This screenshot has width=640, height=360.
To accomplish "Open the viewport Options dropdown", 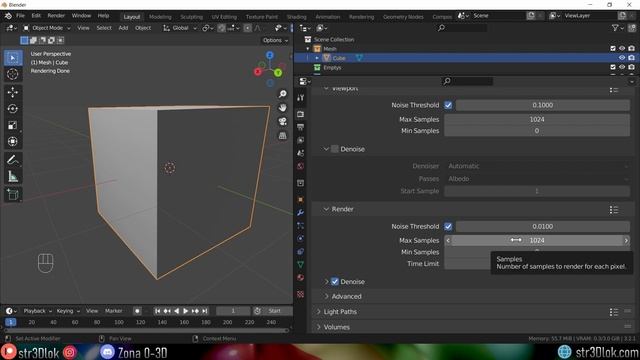I will pos(275,40).
